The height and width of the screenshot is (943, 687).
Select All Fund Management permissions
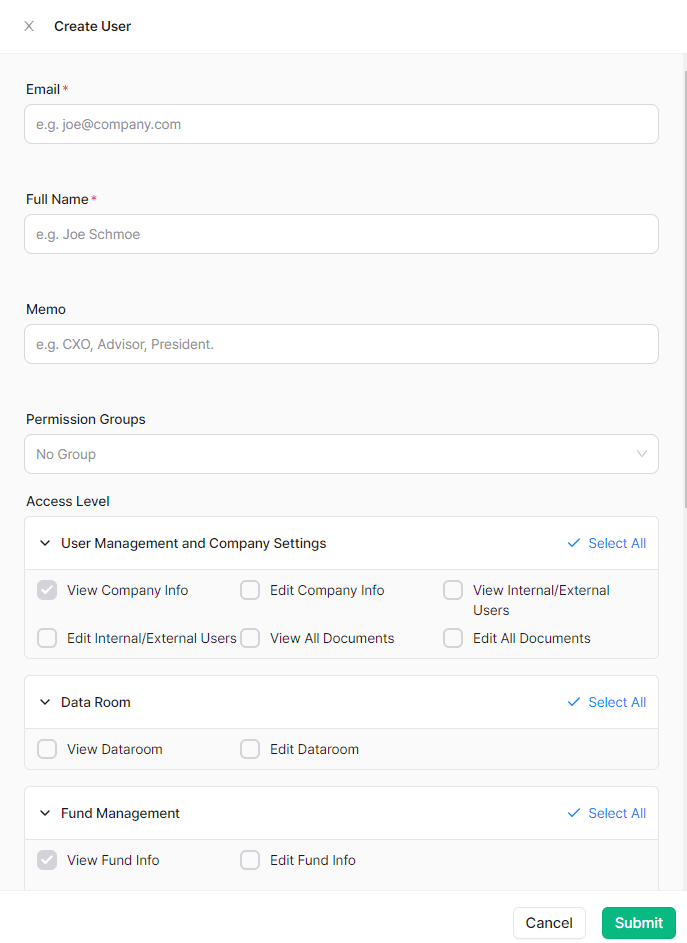(606, 813)
